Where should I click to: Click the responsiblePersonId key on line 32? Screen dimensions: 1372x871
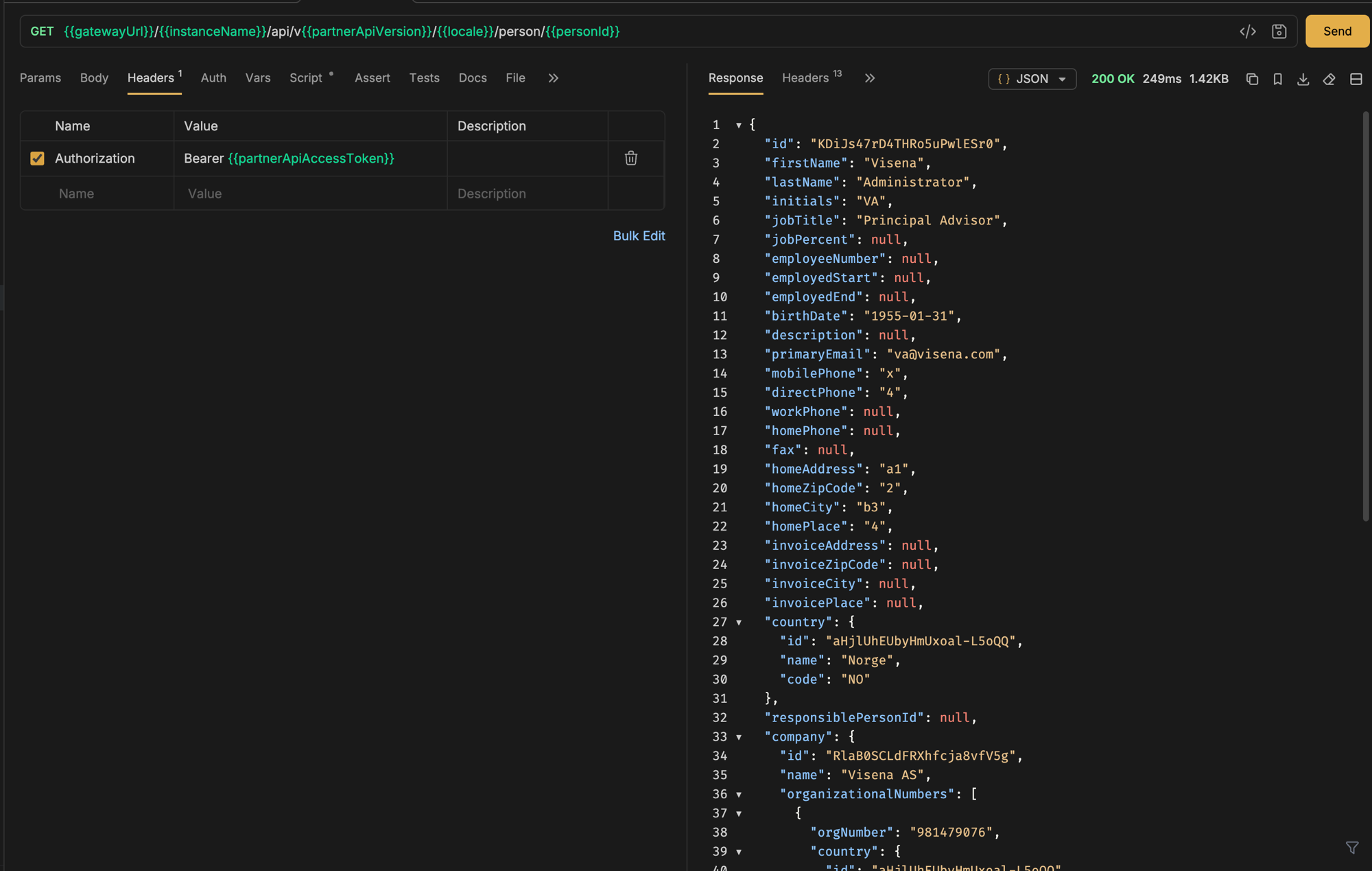point(844,718)
